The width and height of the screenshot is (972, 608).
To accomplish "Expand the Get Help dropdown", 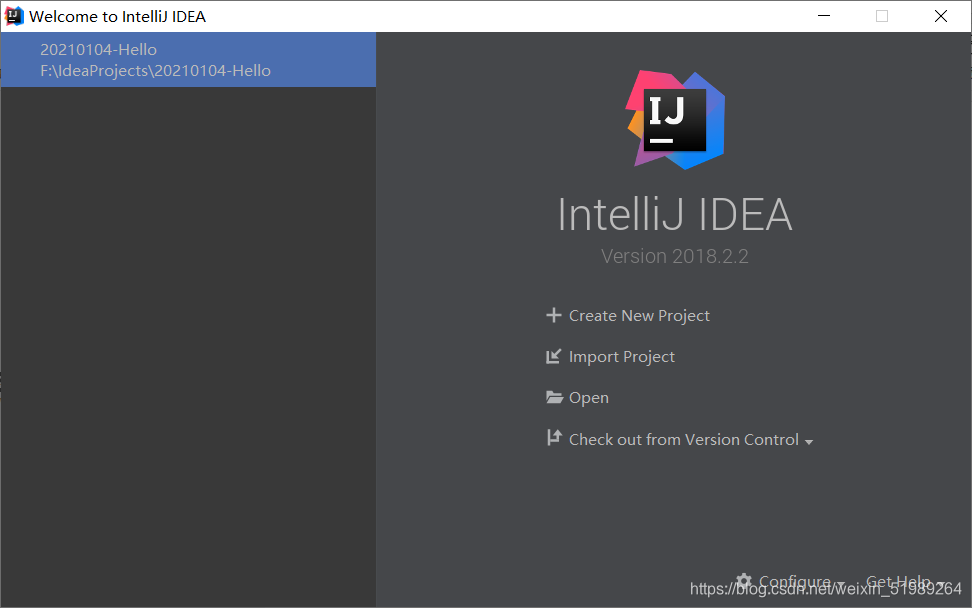I will [x=905, y=581].
